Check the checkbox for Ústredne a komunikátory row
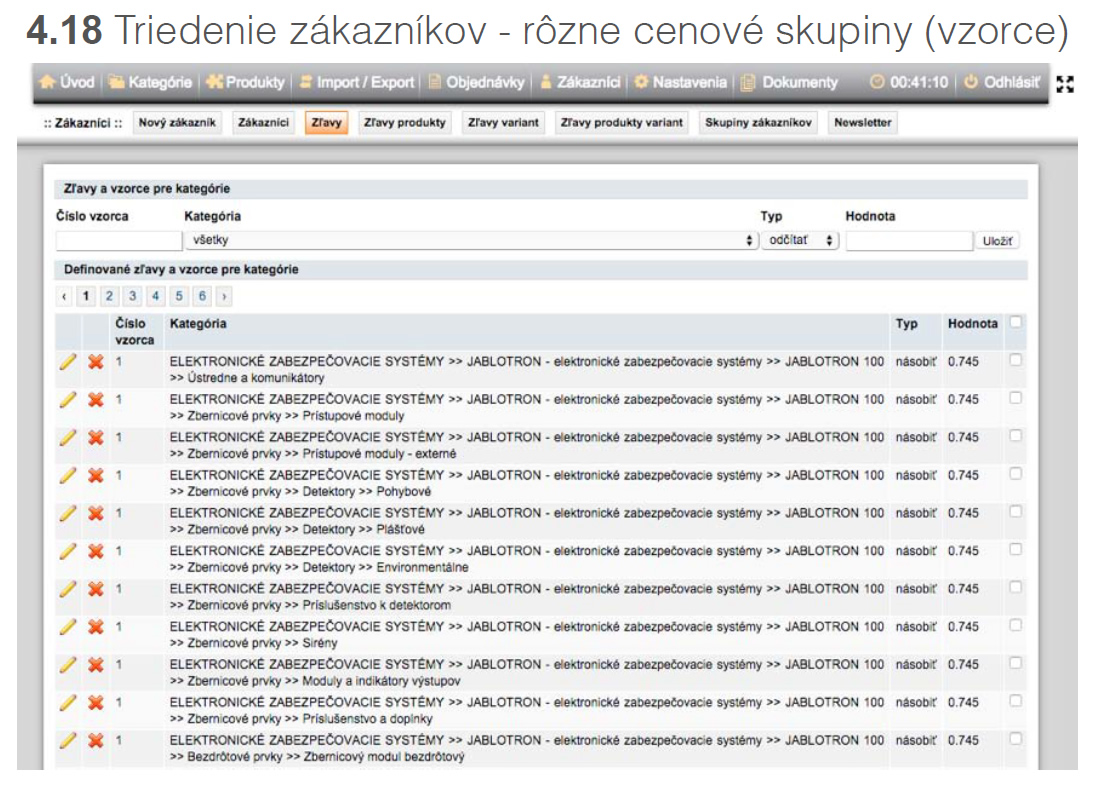 tap(1016, 361)
